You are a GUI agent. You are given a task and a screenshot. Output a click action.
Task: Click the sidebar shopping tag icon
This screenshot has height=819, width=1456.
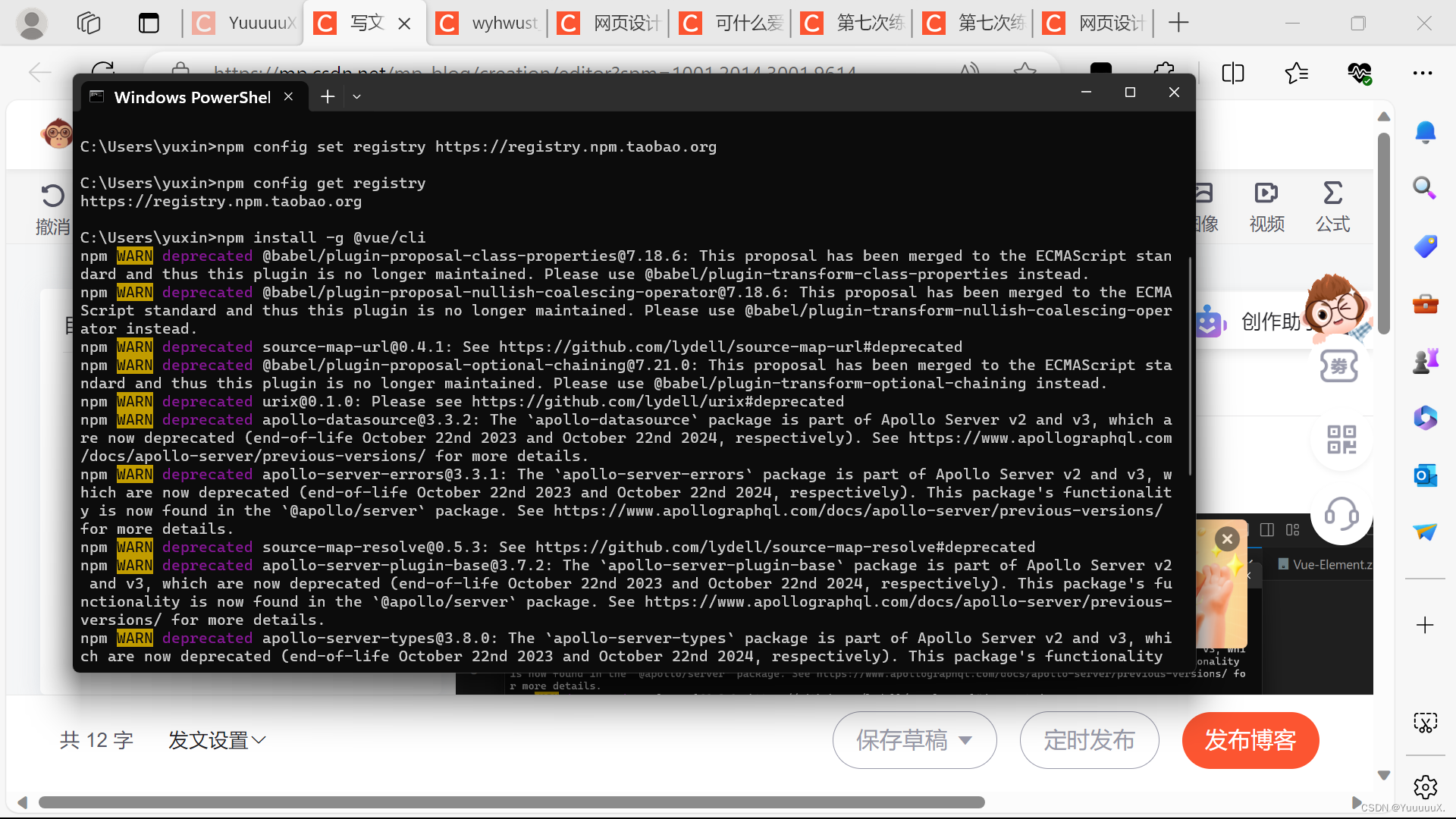1425,246
